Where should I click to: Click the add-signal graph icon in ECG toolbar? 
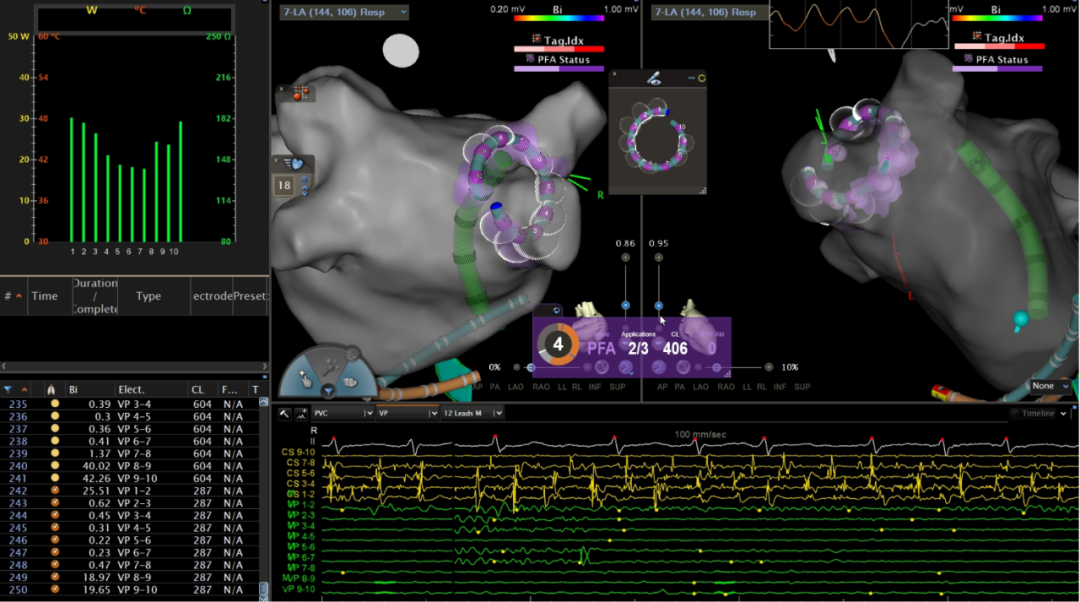pyautogui.click(x=301, y=413)
